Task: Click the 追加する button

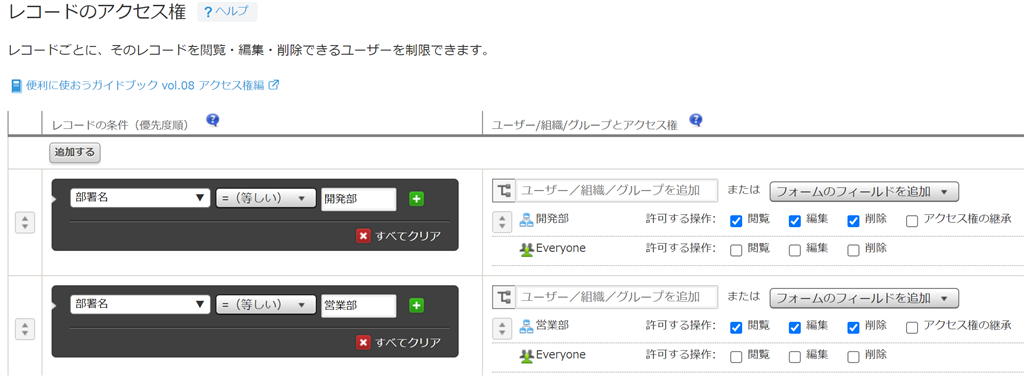Action: (x=74, y=152)
